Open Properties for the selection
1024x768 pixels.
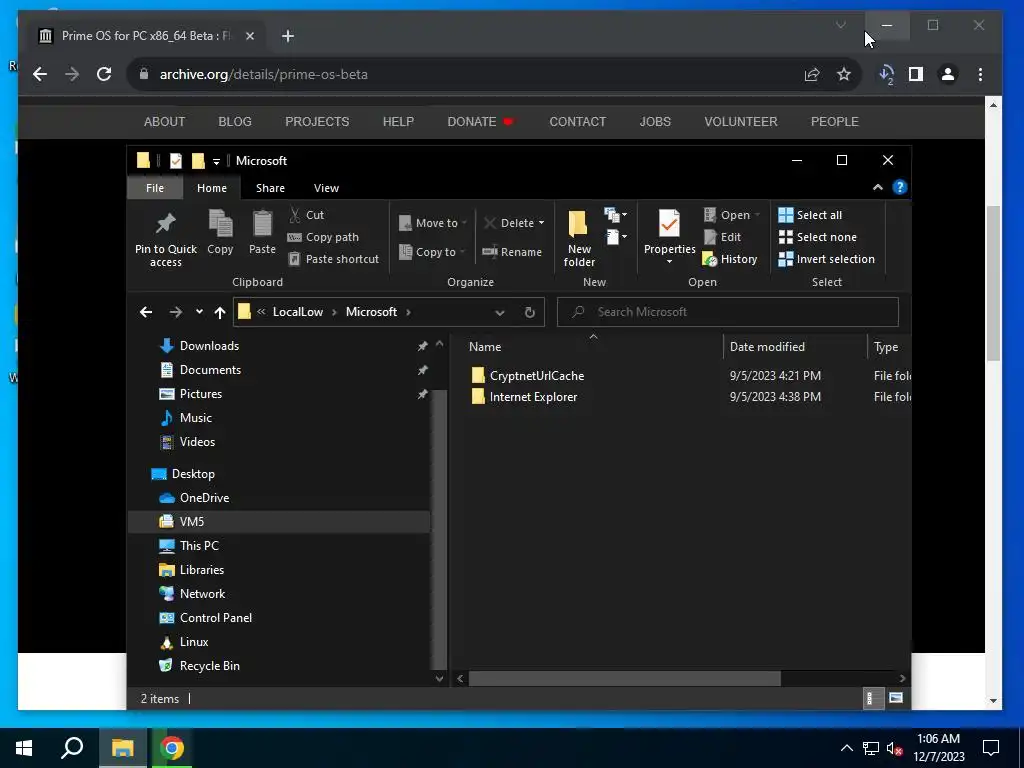point(669,236)
